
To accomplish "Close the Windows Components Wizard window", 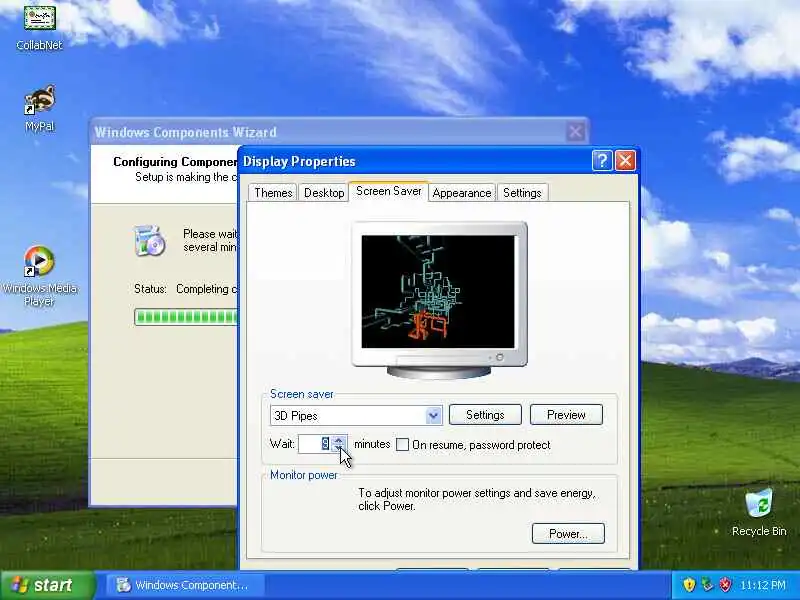I will tap(576, 132).
